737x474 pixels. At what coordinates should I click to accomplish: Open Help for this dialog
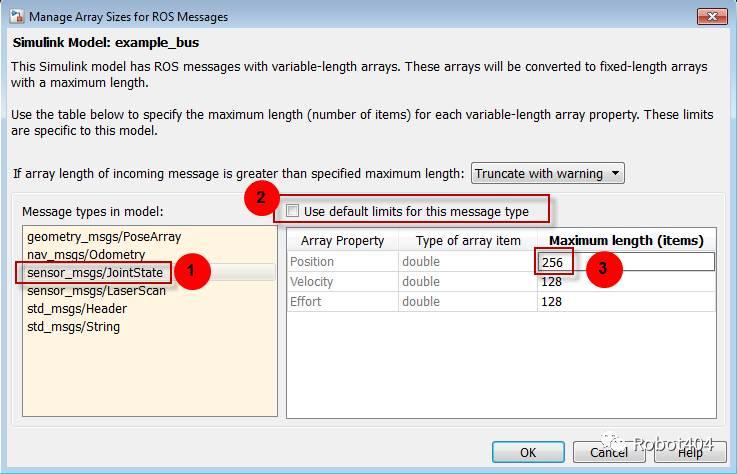tap(690, 452)
